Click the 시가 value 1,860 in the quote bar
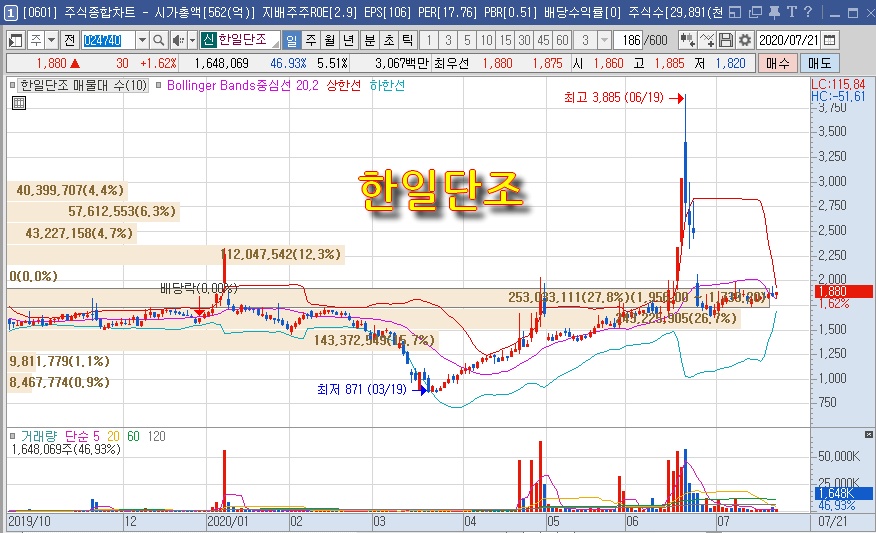This screenshot has width=876, height=533. point(608,63)
